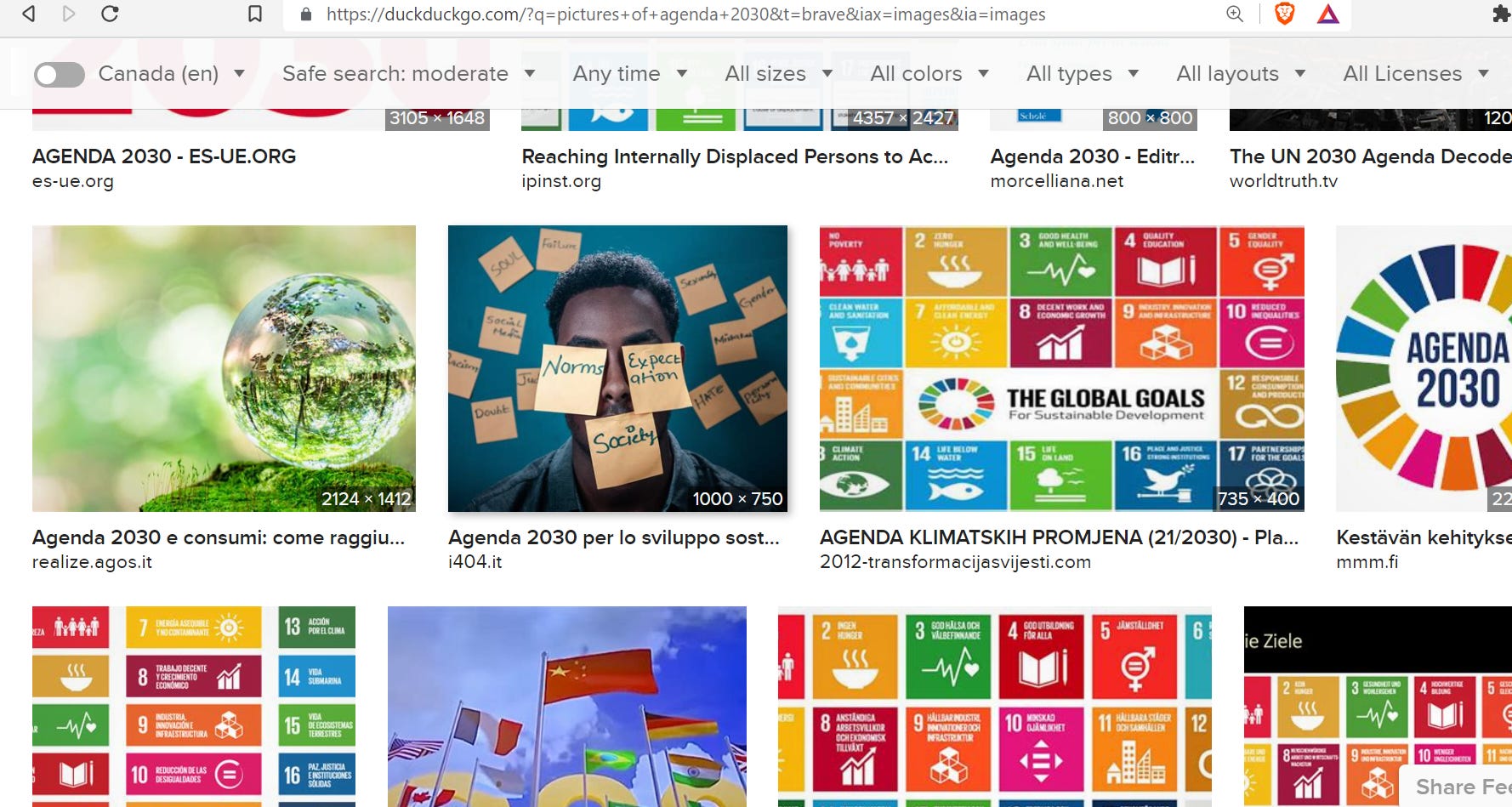The width and height of the screenshot is (1512, 807).
Task: Open the All colors filter dropdown
Action: 929,74
